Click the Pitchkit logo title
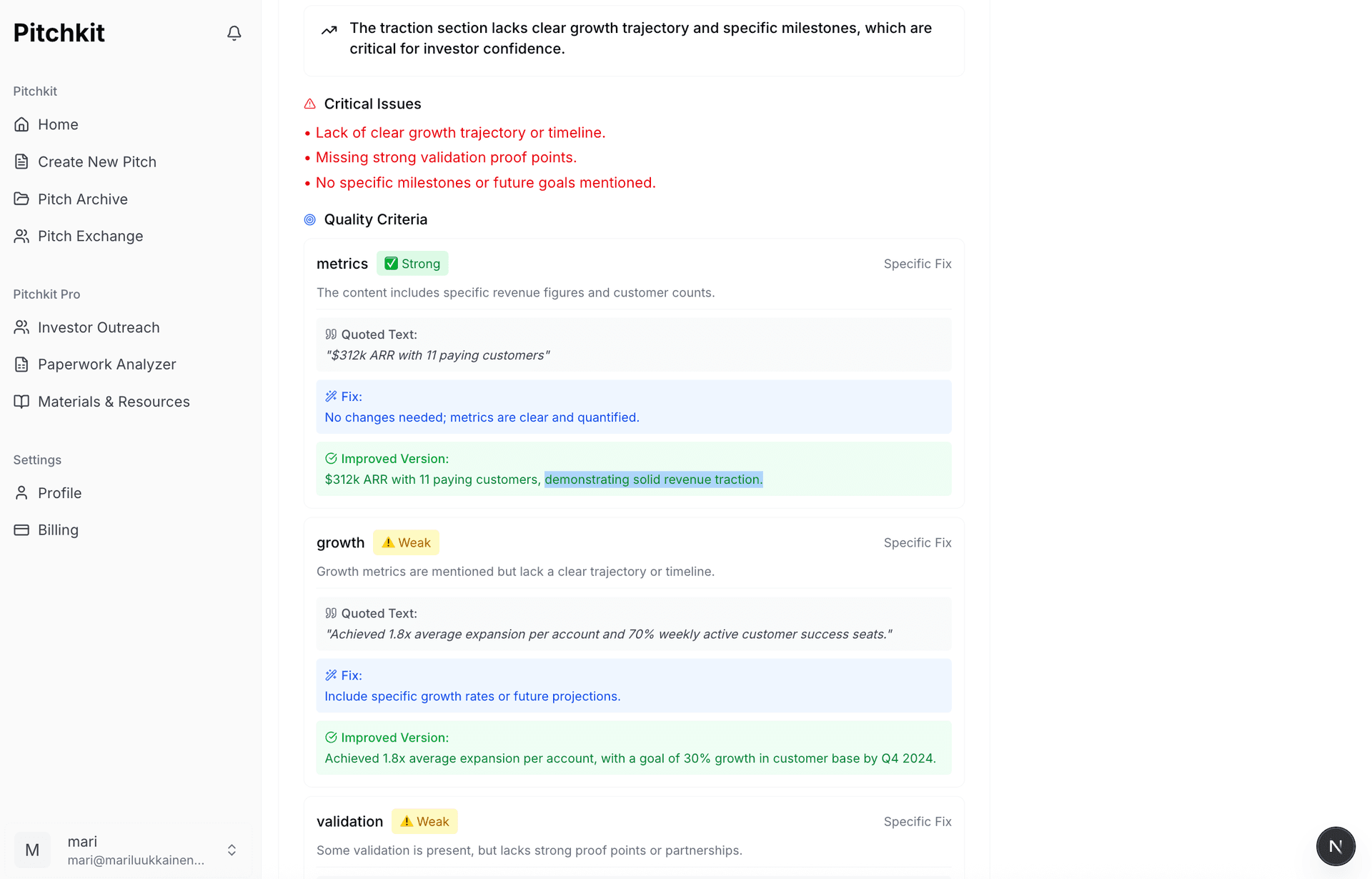Viewport: 1372px width, 879px height. coord(59,33)
